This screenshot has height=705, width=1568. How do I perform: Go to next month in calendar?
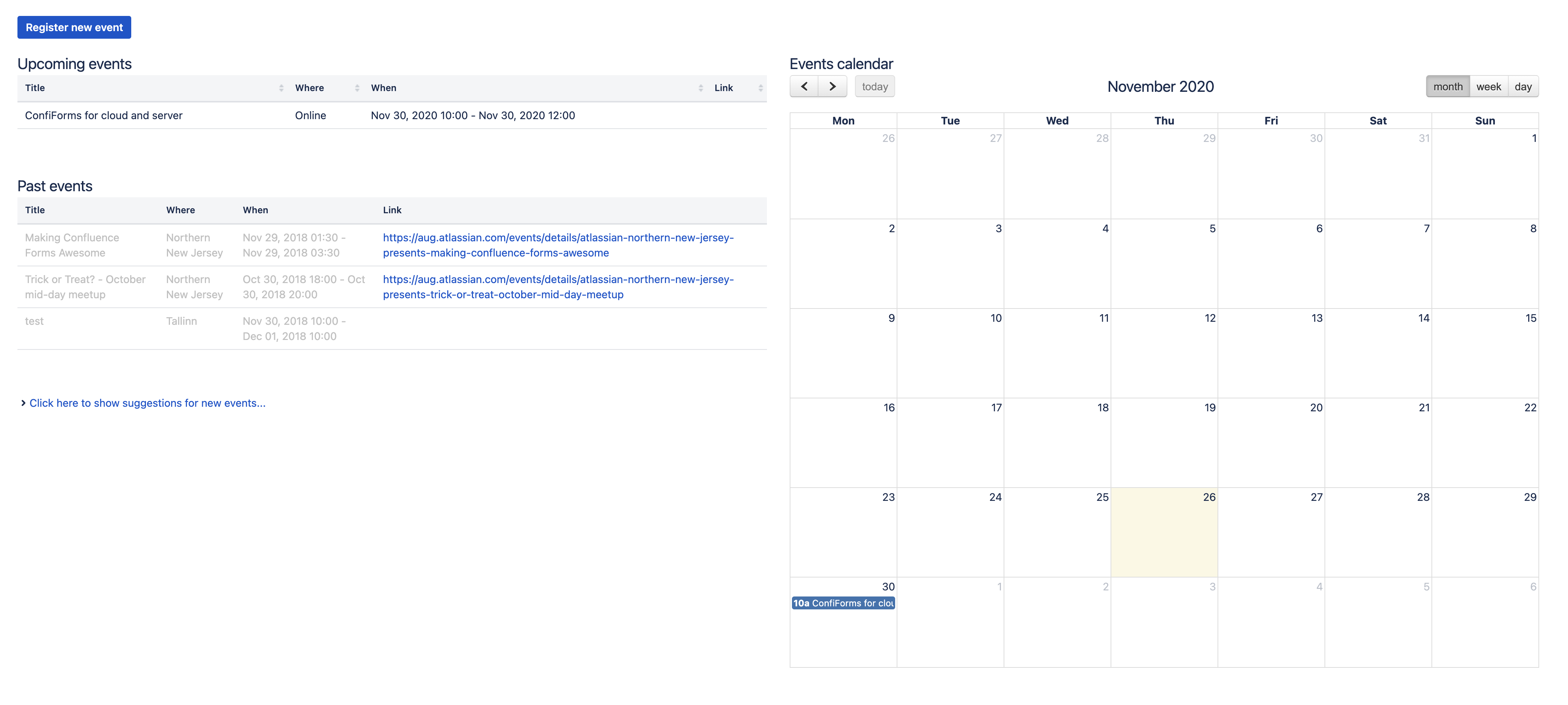pyautogui.click(x=832, y=87)
